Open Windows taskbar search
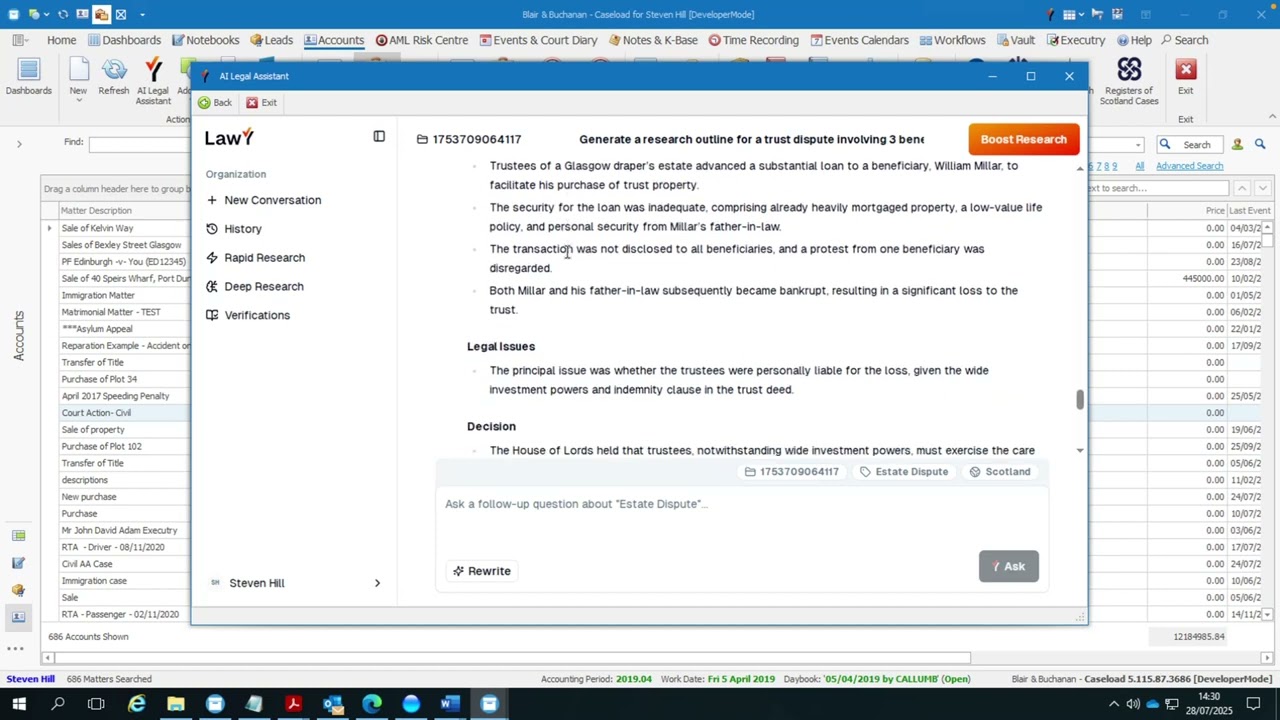Image resolution: width=1280 pixels, height=720 pixels. coord(58,704)
